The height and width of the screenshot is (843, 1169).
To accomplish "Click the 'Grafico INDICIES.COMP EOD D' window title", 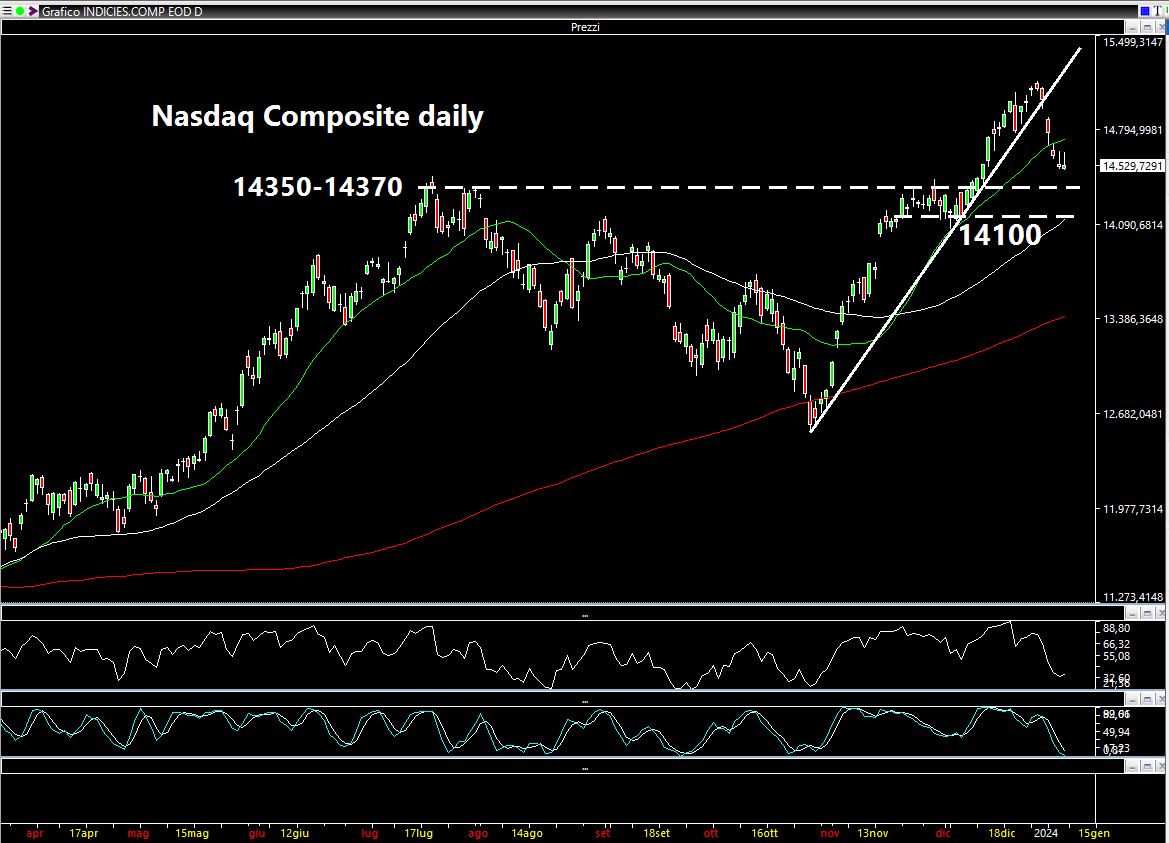I will (x=122, y=11).
